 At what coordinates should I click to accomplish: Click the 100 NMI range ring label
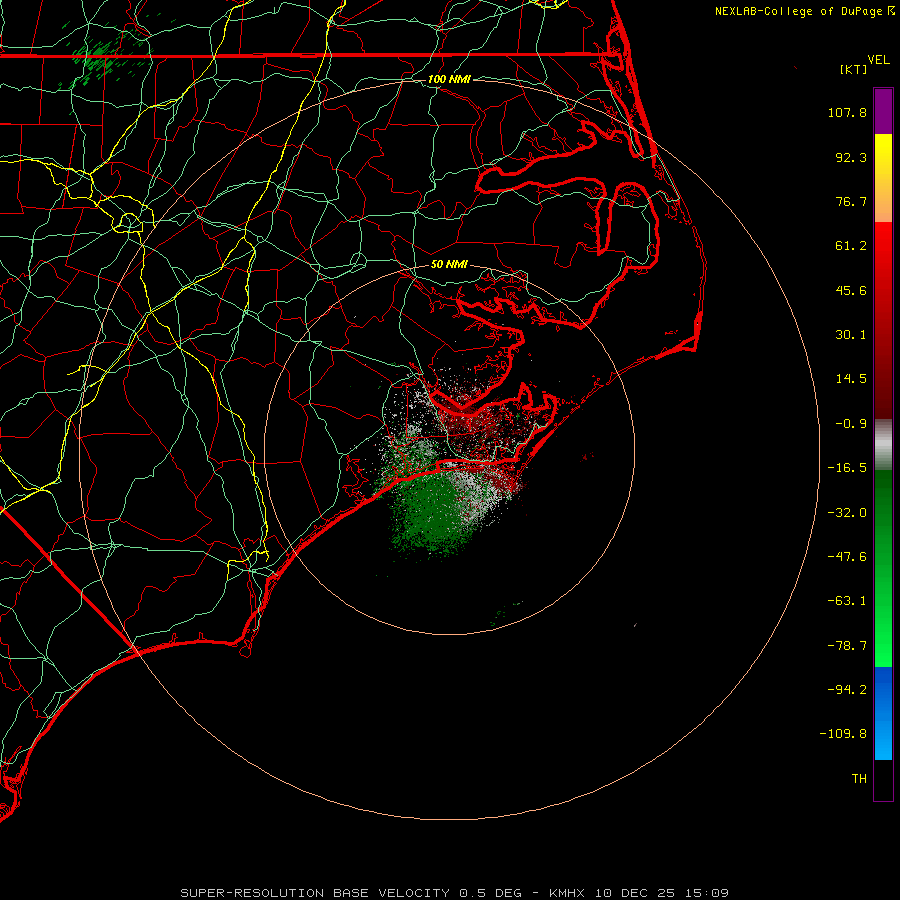(x=449, y=79)
